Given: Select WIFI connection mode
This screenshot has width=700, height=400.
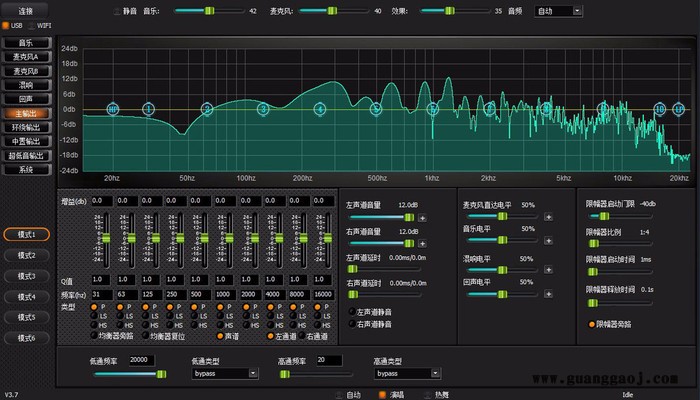Looking at the screenshot, I should [x=32, y=25].
